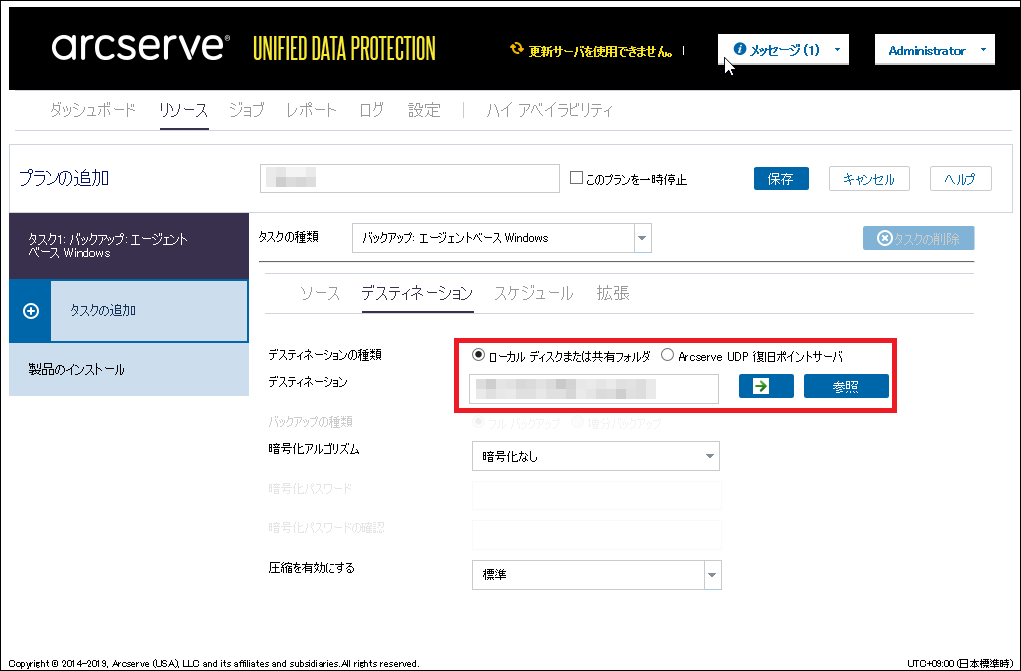Open the ジョブ tab

pyautogui.click(x=246, y=109)
